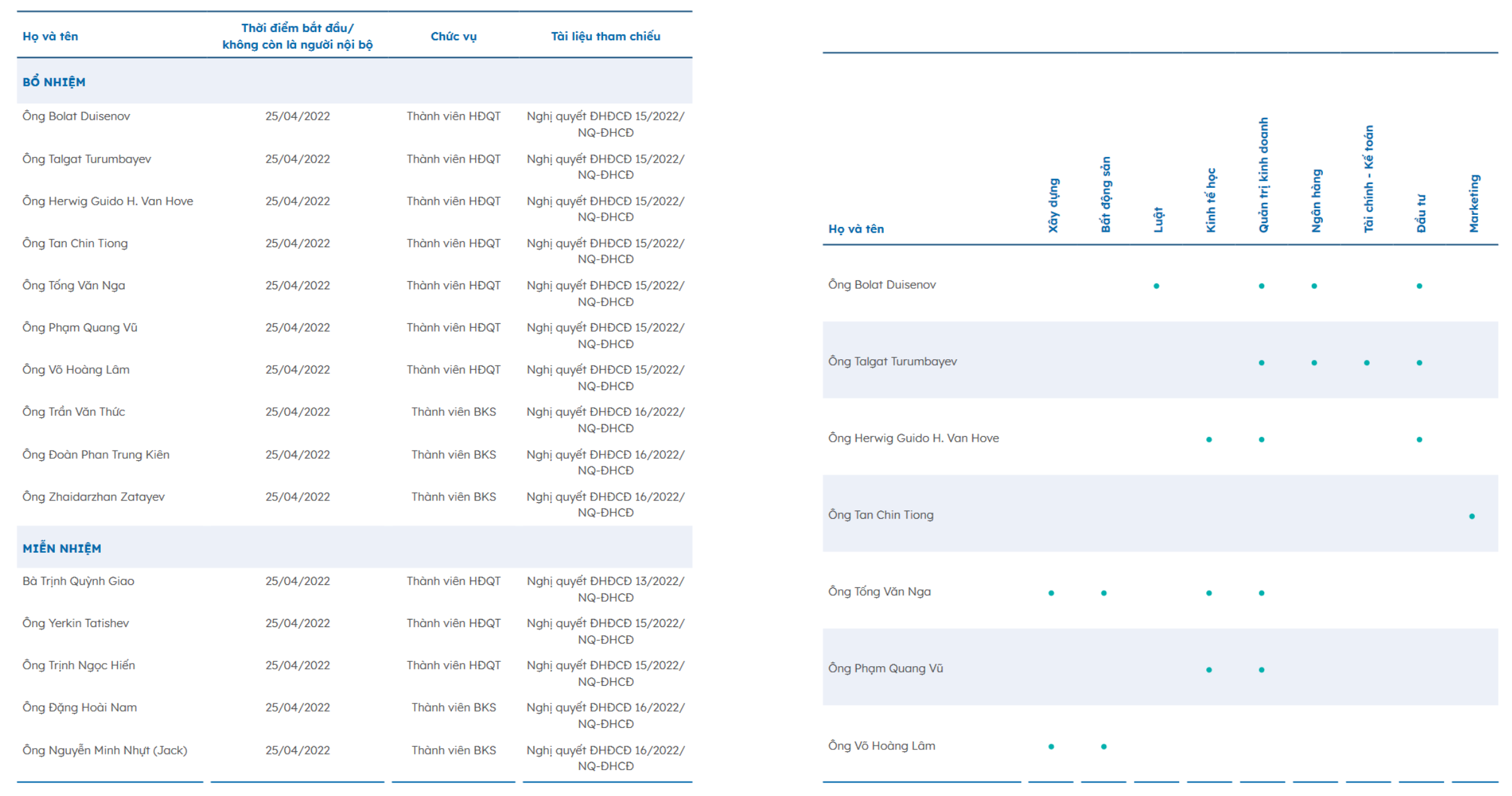Image resolution: width=1512 pixels, height=796 pixels.
Task: Click 'Ông Talgat Turumbayev' in the skills matrix
Action: point(892,362)
